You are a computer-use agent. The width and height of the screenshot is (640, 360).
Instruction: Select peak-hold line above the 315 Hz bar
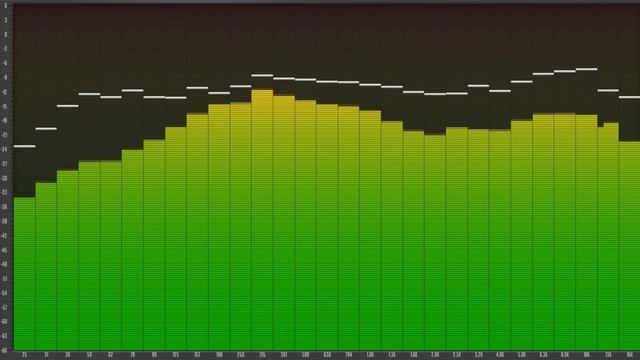[x=262, y=76]
